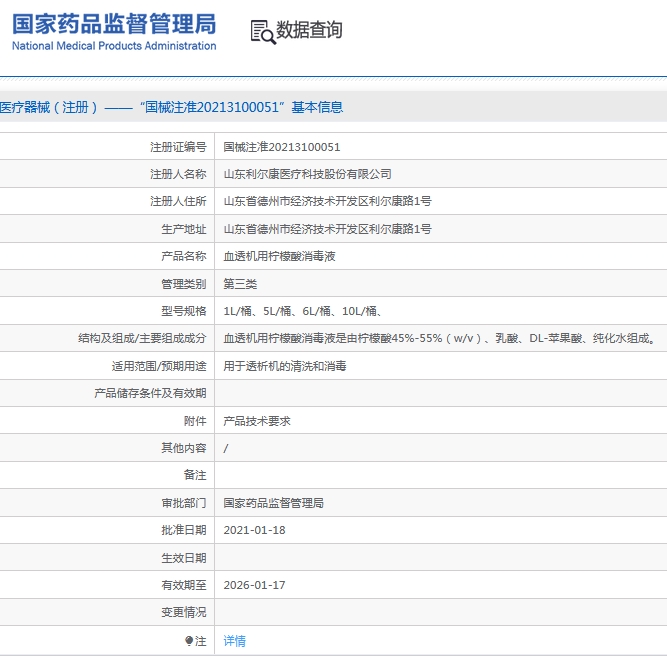Click the 产品名称 label
667x664 pixels.
coord(184,256)
